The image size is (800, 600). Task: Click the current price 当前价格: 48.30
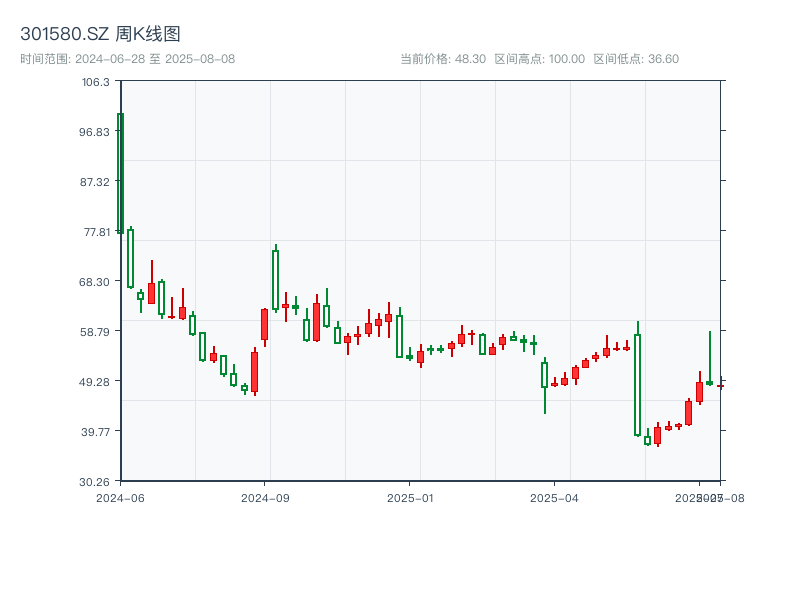(x=442, y=59)
